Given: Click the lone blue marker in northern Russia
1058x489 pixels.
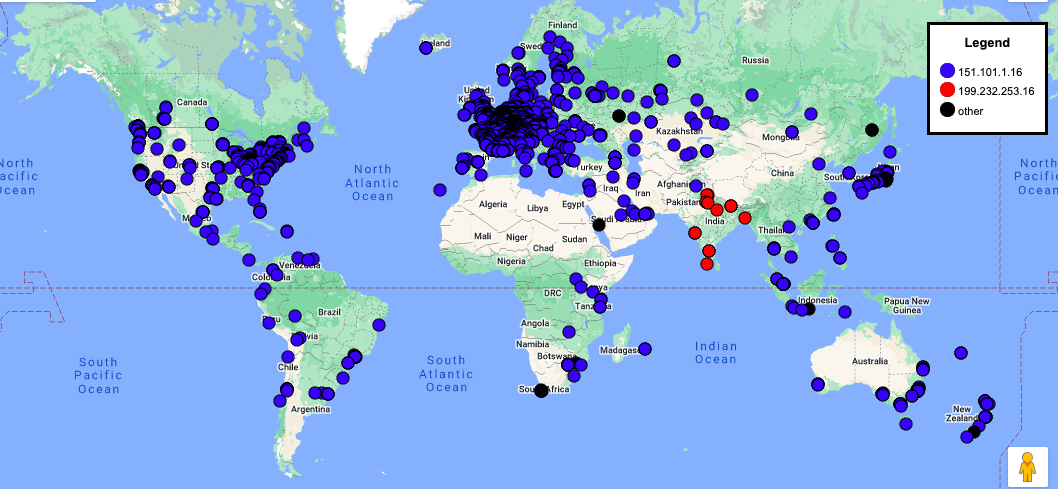Looking at the screenshot, I should 673,61.
